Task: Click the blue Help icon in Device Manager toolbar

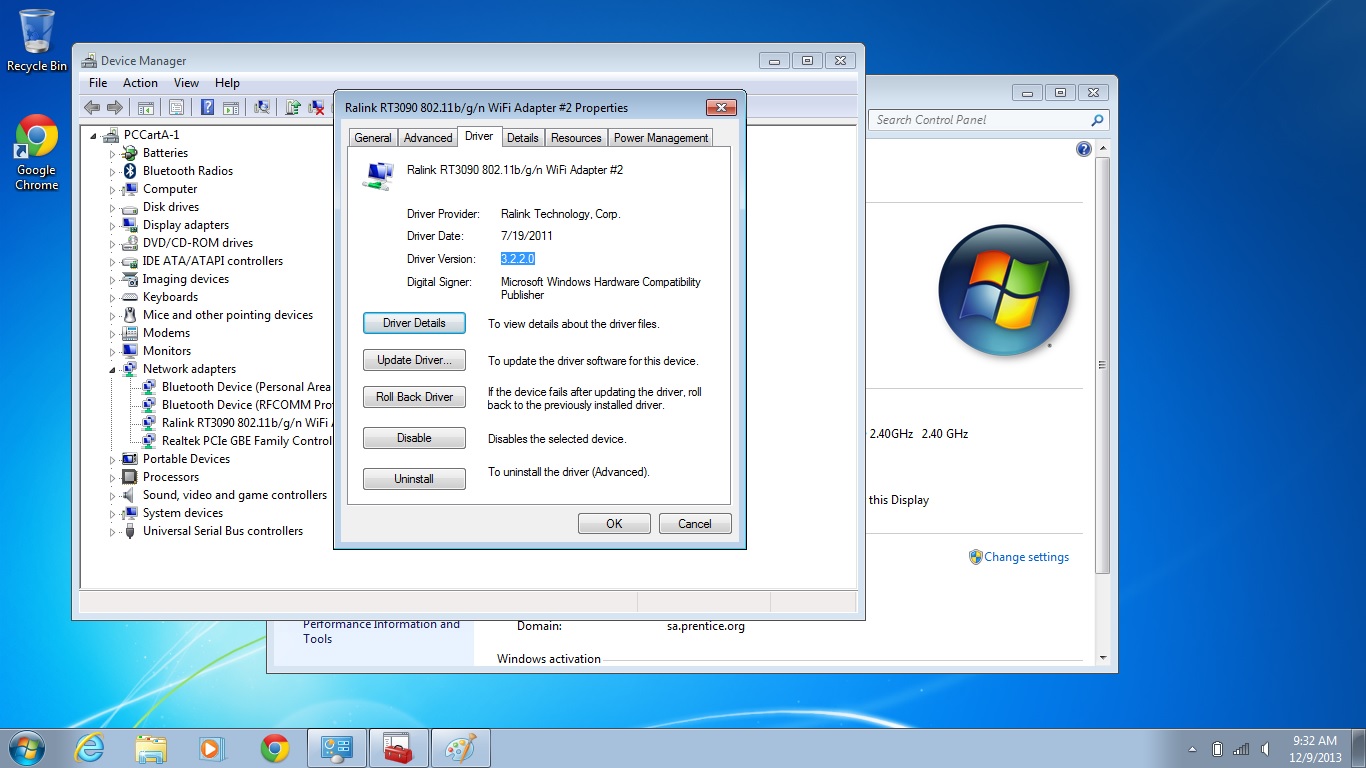Action: [x=207, y=107]
